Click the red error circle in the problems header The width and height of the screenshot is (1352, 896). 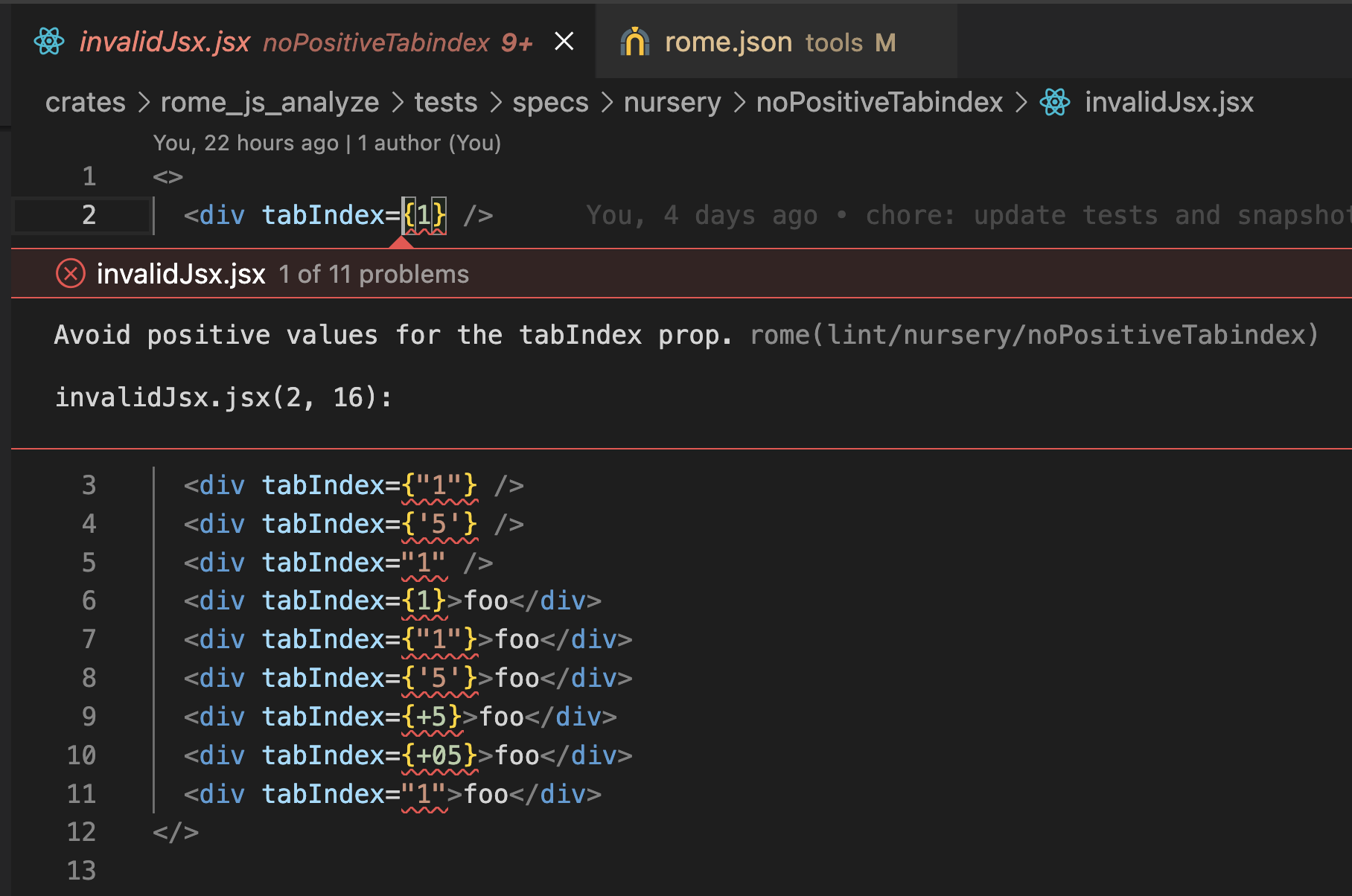[69, 274]
